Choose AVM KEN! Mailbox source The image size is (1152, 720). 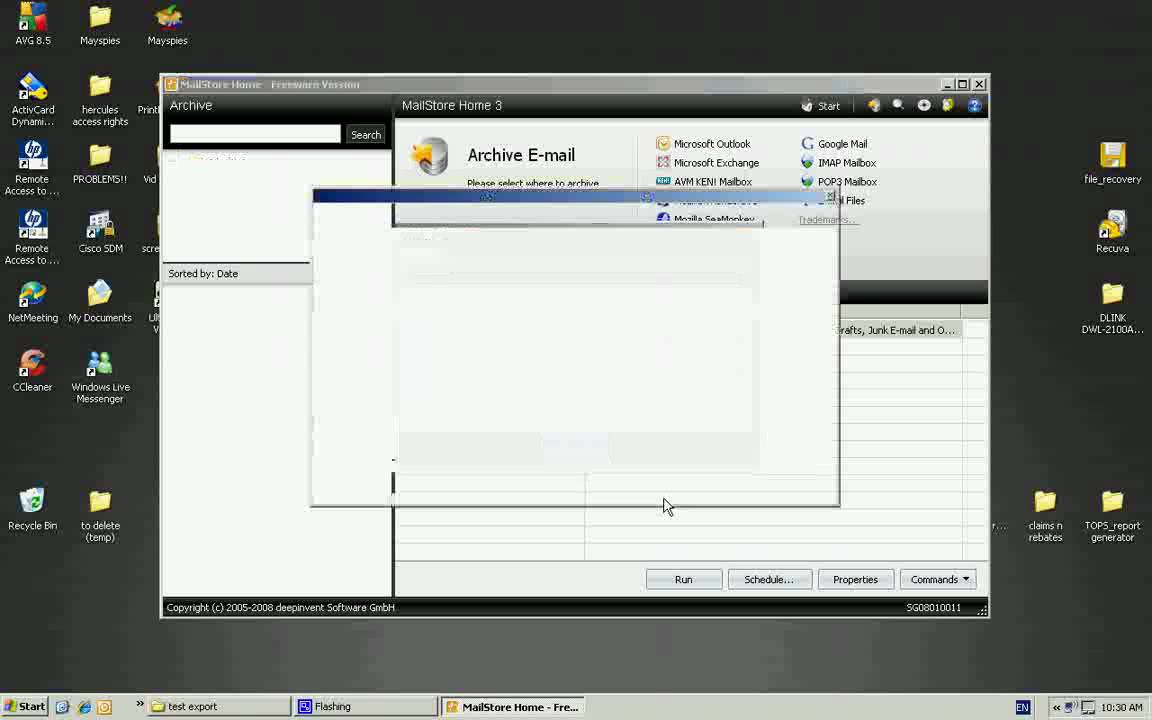704,181
